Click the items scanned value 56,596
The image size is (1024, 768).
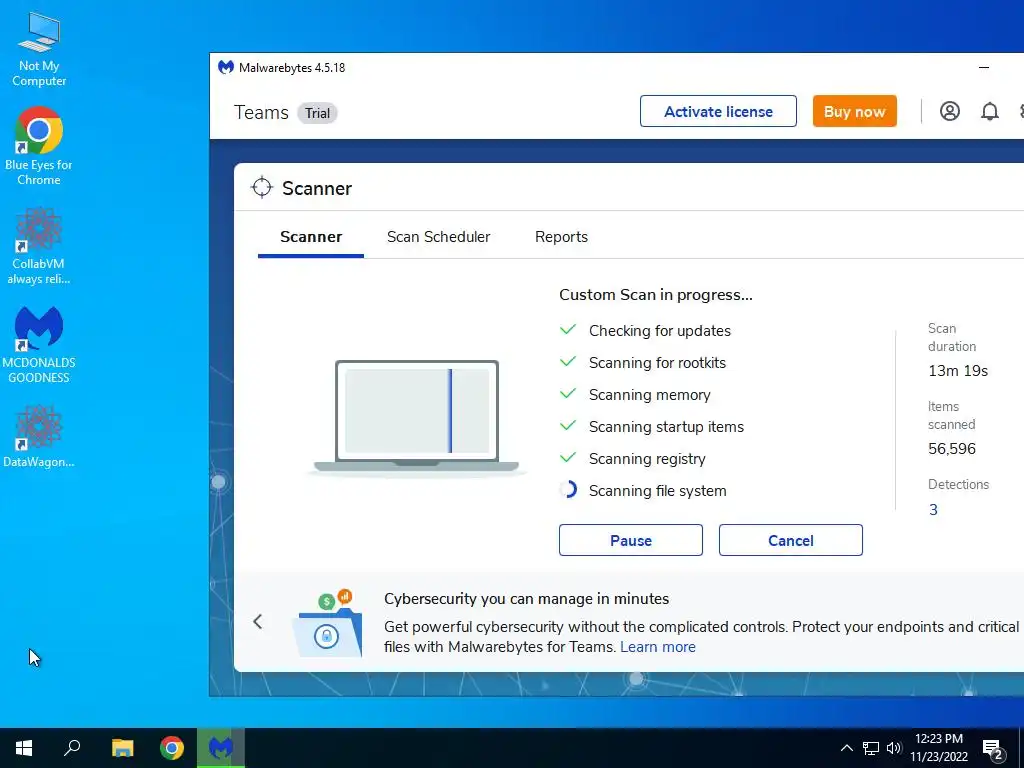(x=952, y=449)
